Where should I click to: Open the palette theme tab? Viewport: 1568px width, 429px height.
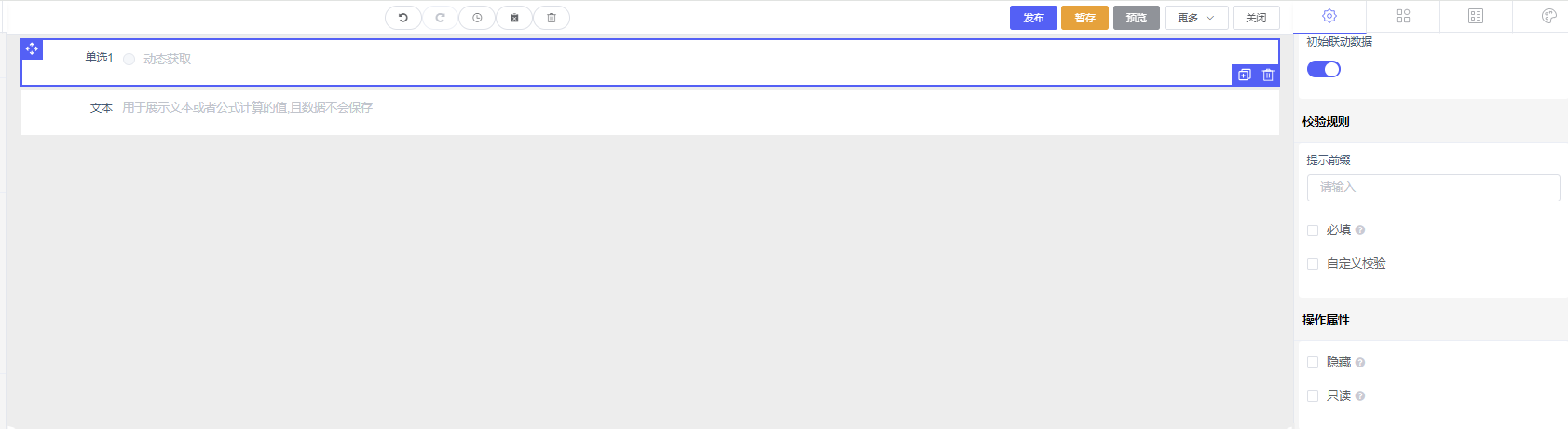pos(1548,16)
